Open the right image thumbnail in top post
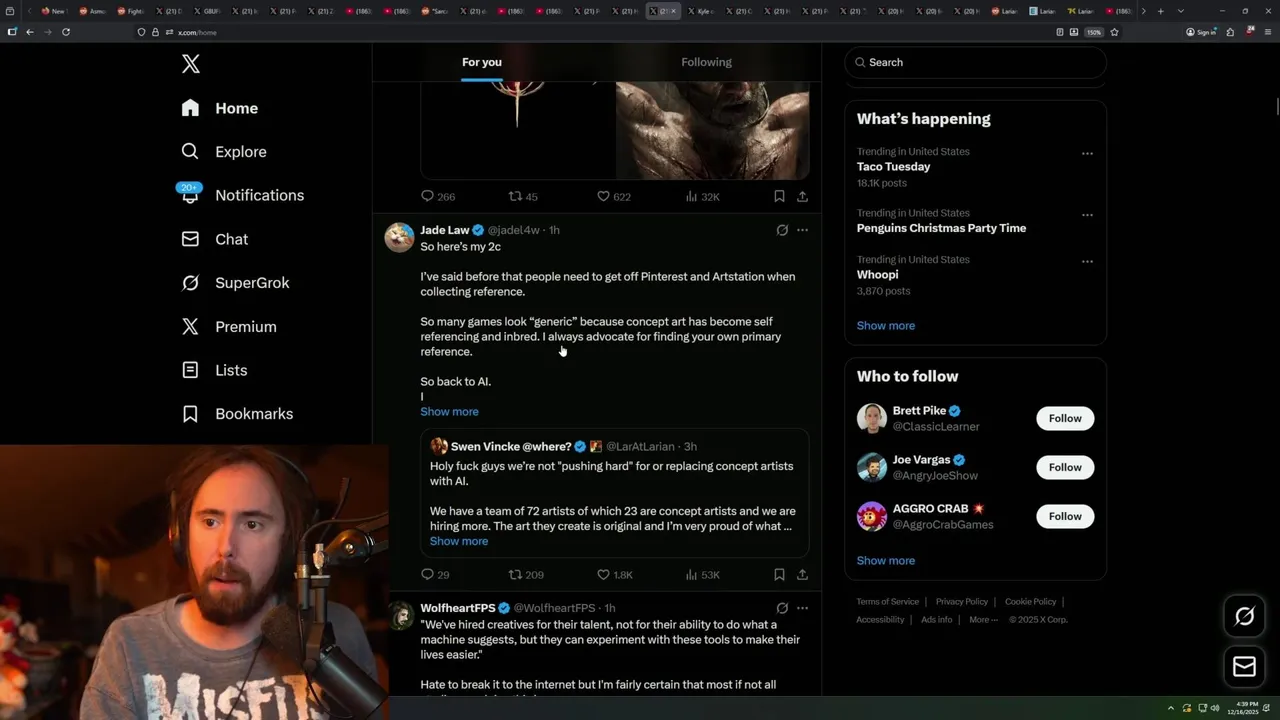 tap(712, 130)
